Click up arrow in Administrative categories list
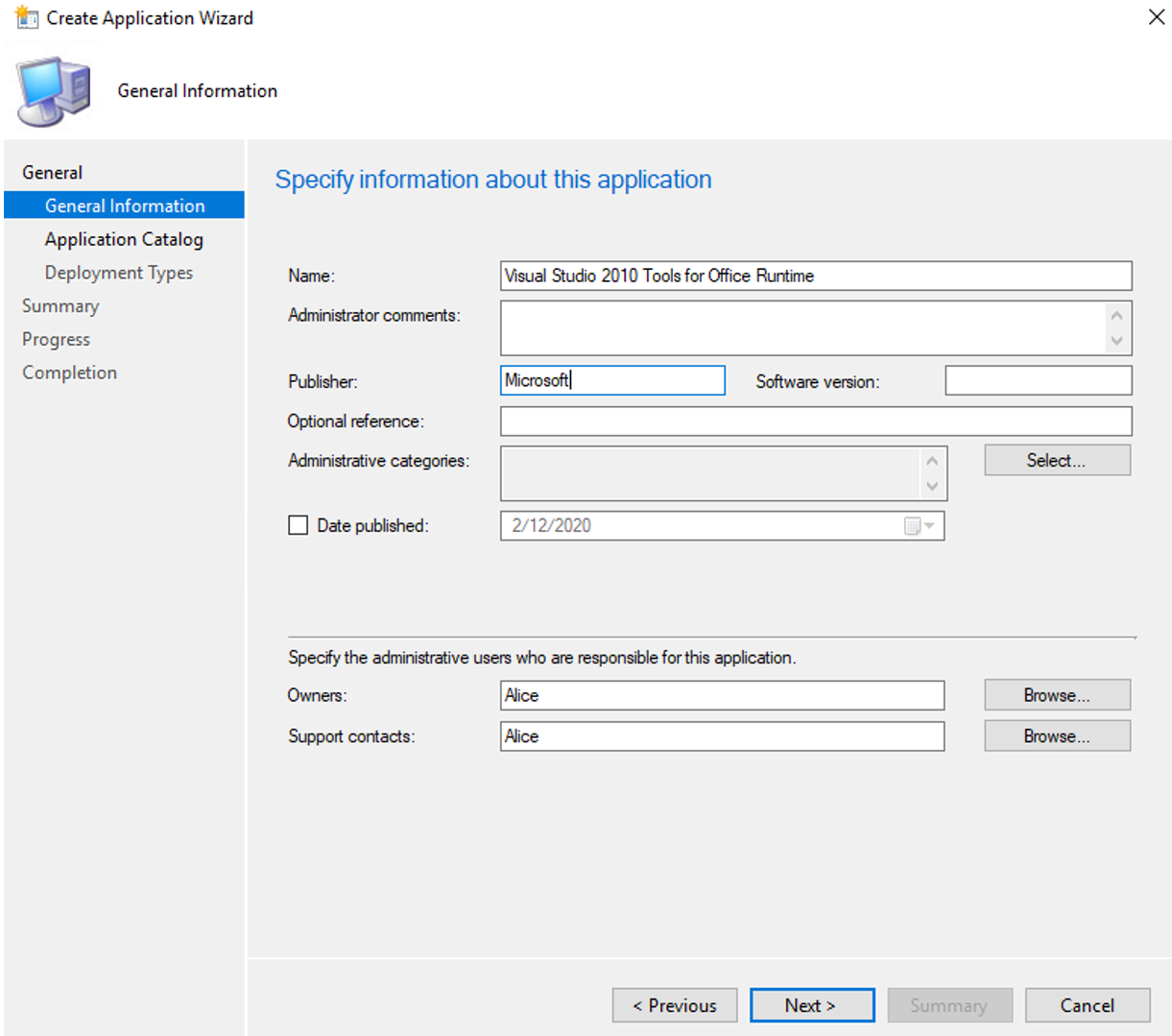Image resolution: width=1172 pixels, height=1036 pixels. (x=932, y=461)
